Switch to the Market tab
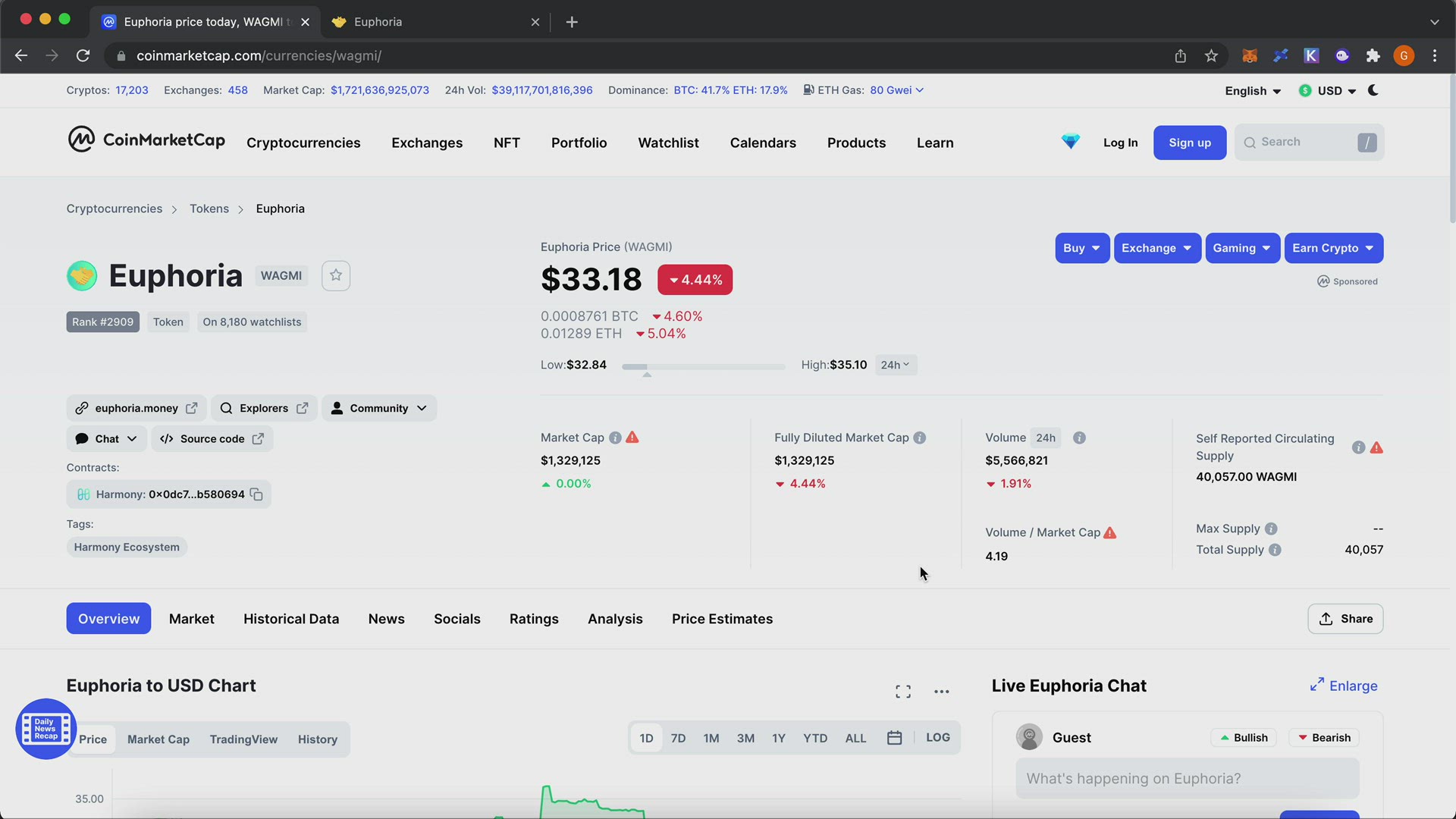This screenshot has height=819, width=1456. tap(192, 619)
